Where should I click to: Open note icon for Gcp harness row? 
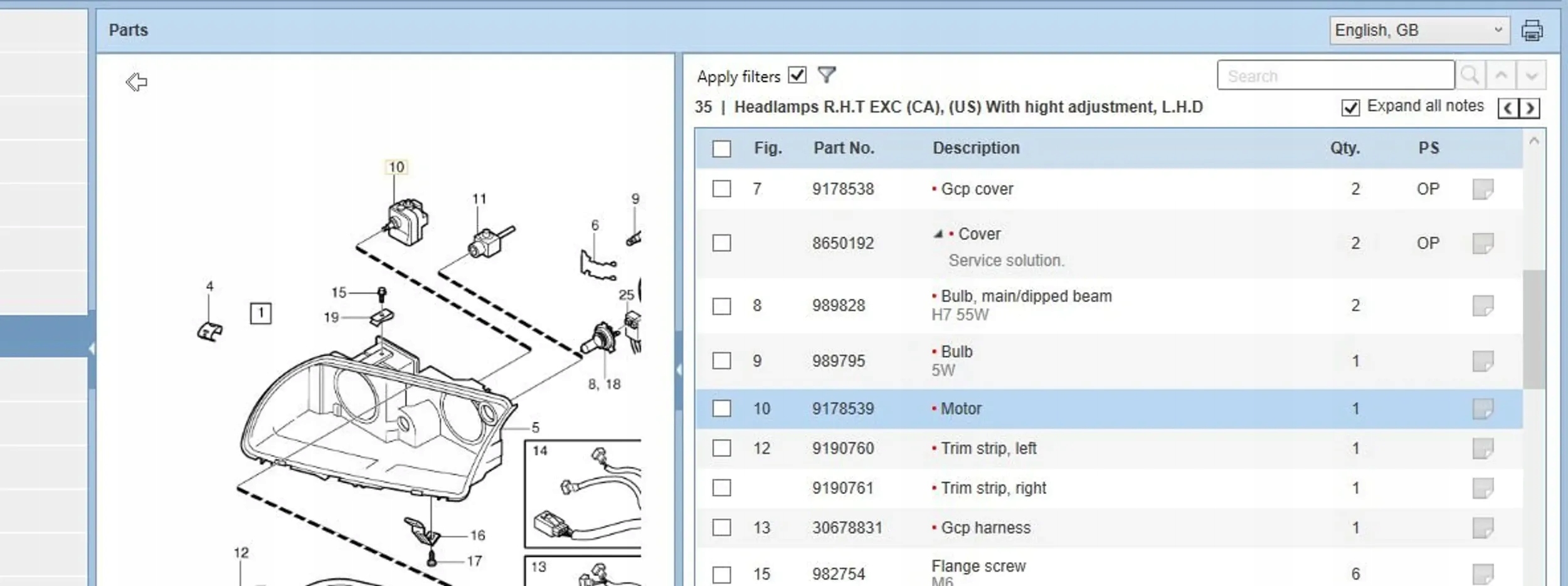pos(1483,528)
